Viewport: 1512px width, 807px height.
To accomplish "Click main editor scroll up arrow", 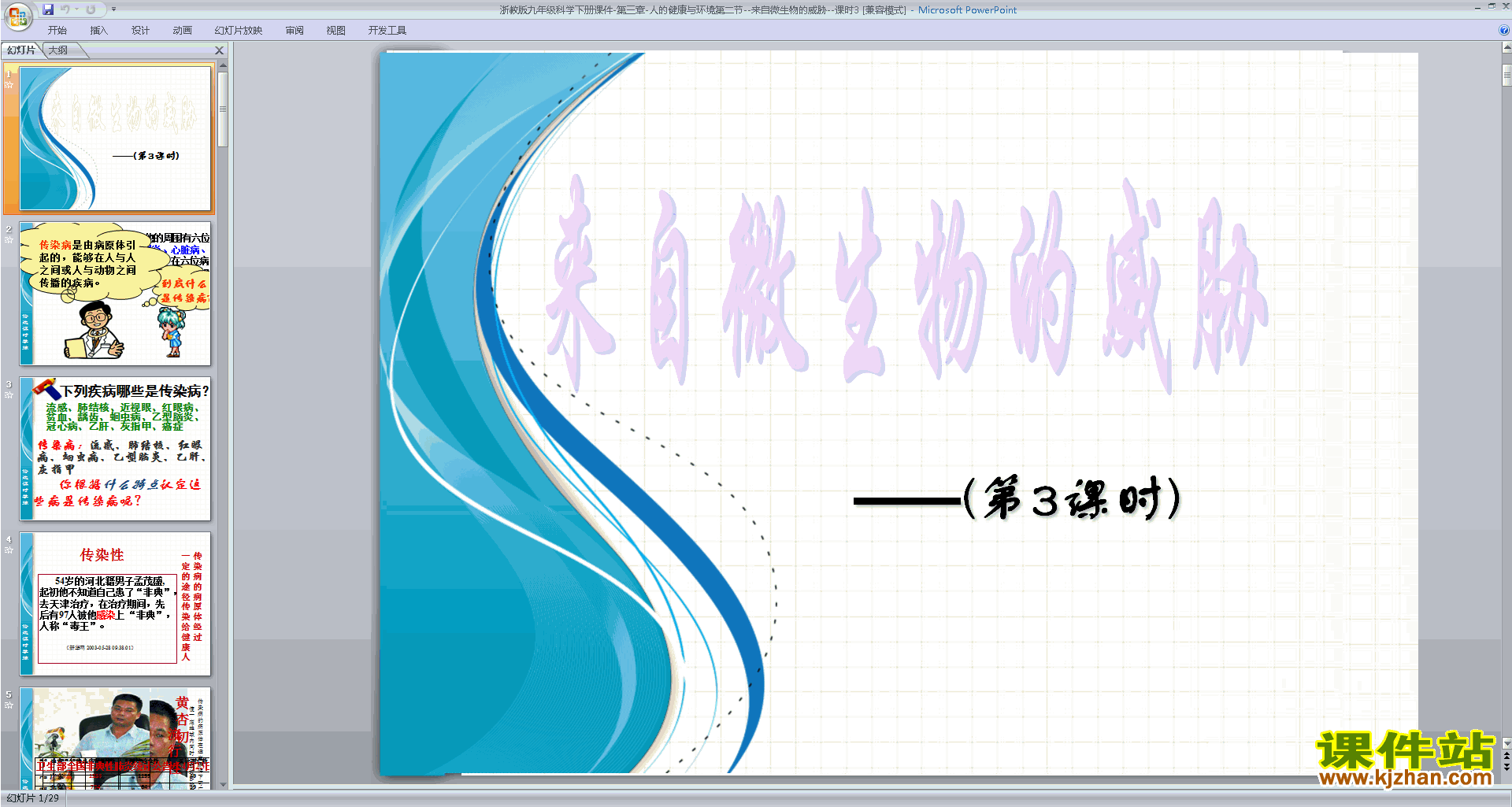I will (x=1506, y=48).
